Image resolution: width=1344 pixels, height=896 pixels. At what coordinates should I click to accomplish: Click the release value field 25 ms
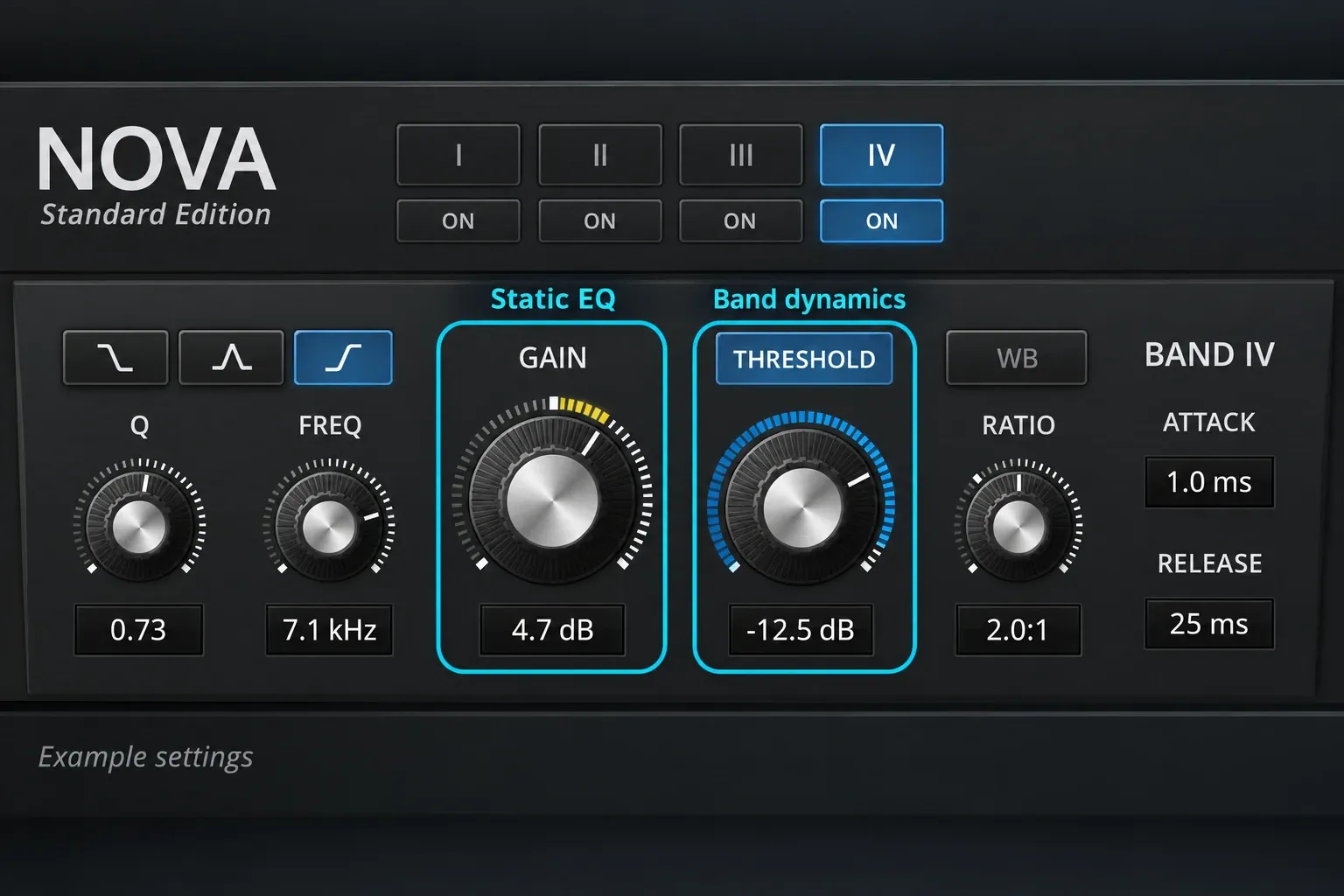coord(1209,624)
